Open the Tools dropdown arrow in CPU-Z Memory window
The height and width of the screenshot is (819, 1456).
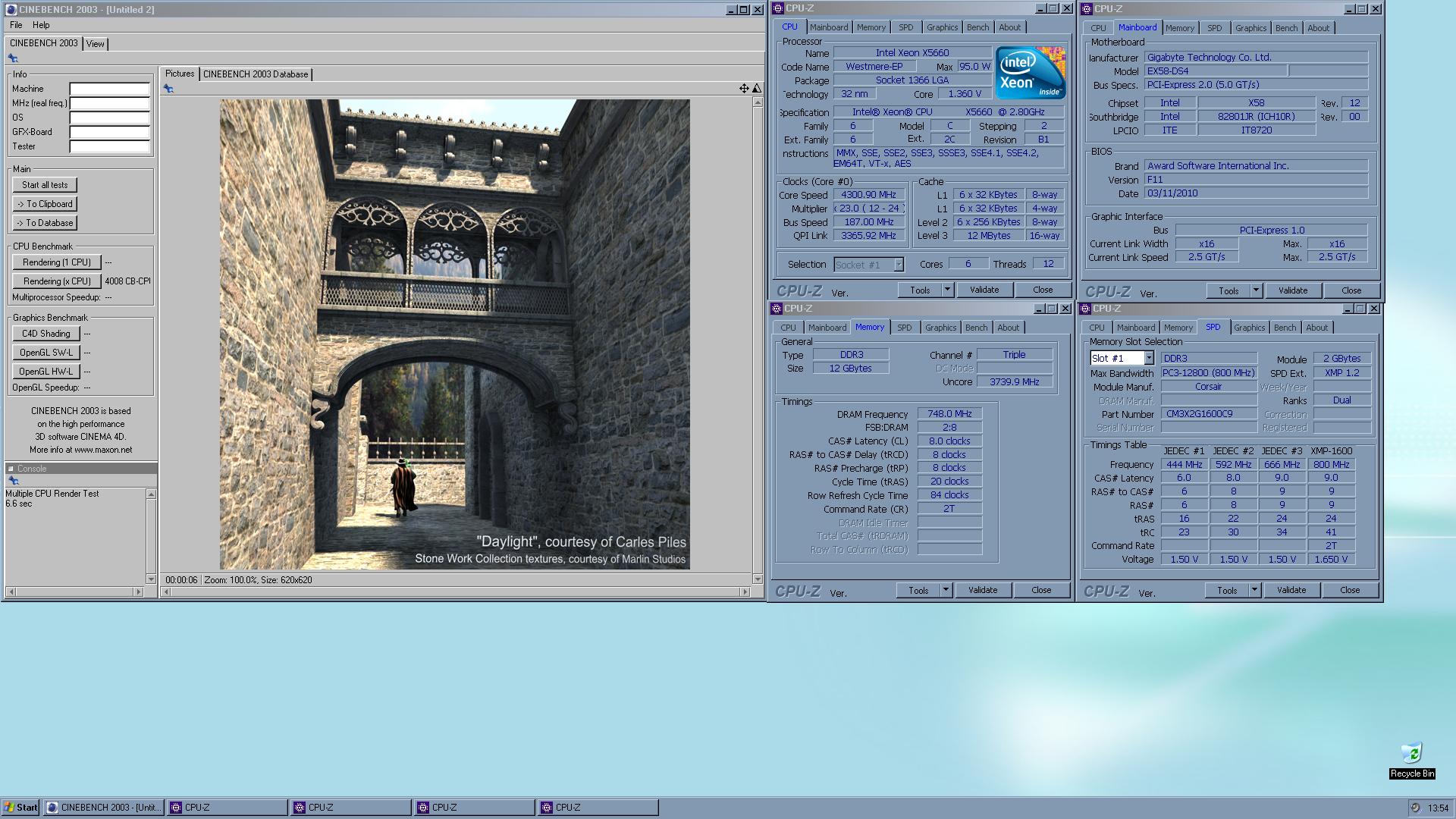945,590
